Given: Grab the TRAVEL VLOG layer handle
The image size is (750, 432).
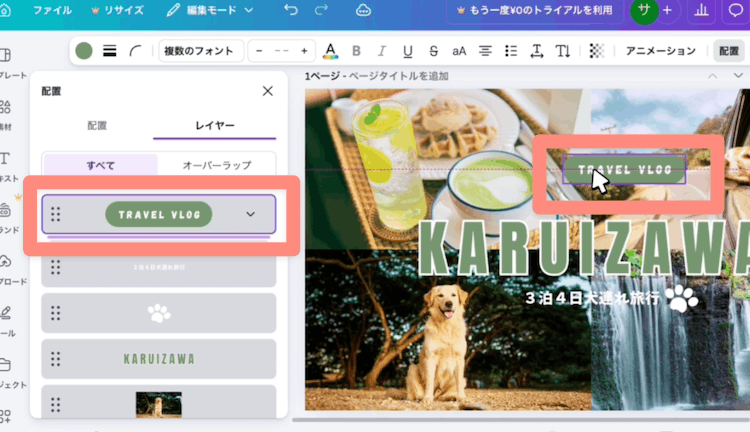Looking at the screenshot, I should tap(55, 214).
